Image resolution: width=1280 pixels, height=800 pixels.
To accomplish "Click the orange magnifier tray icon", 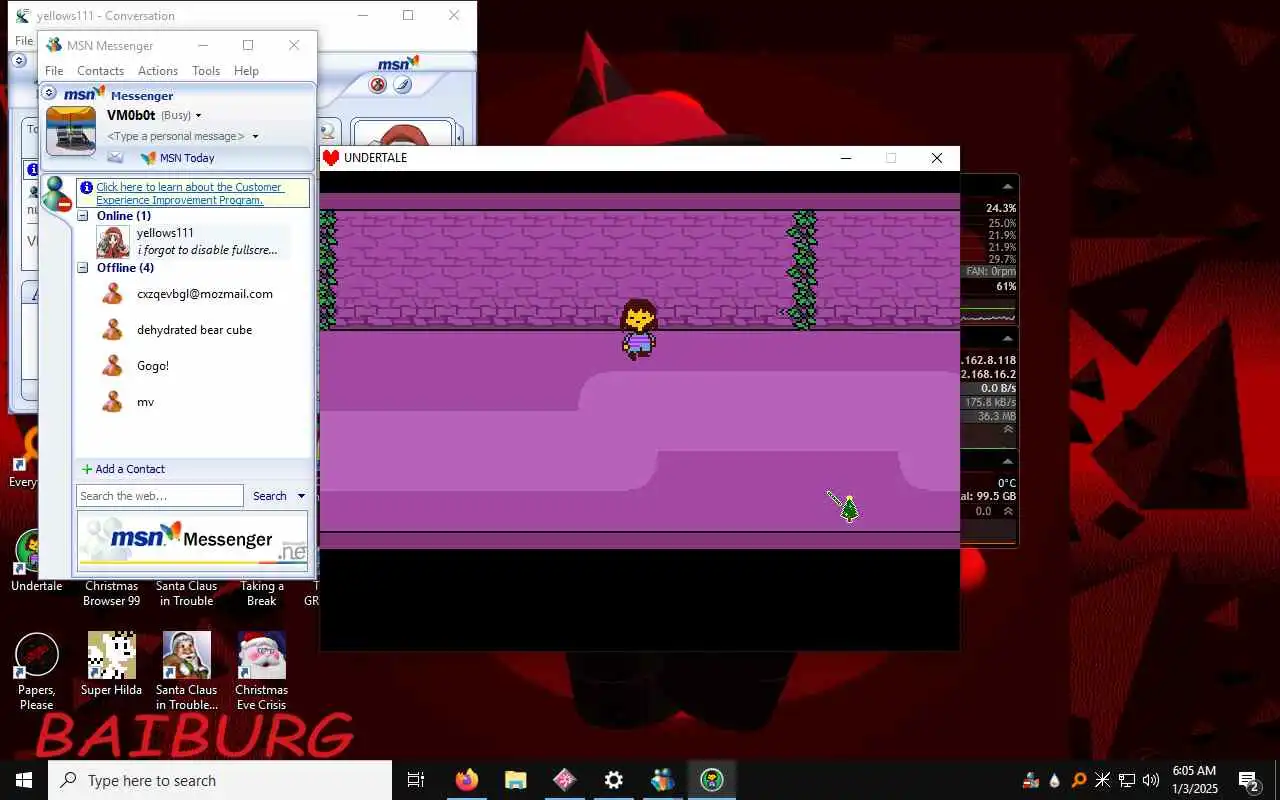I will [1079, 780].
